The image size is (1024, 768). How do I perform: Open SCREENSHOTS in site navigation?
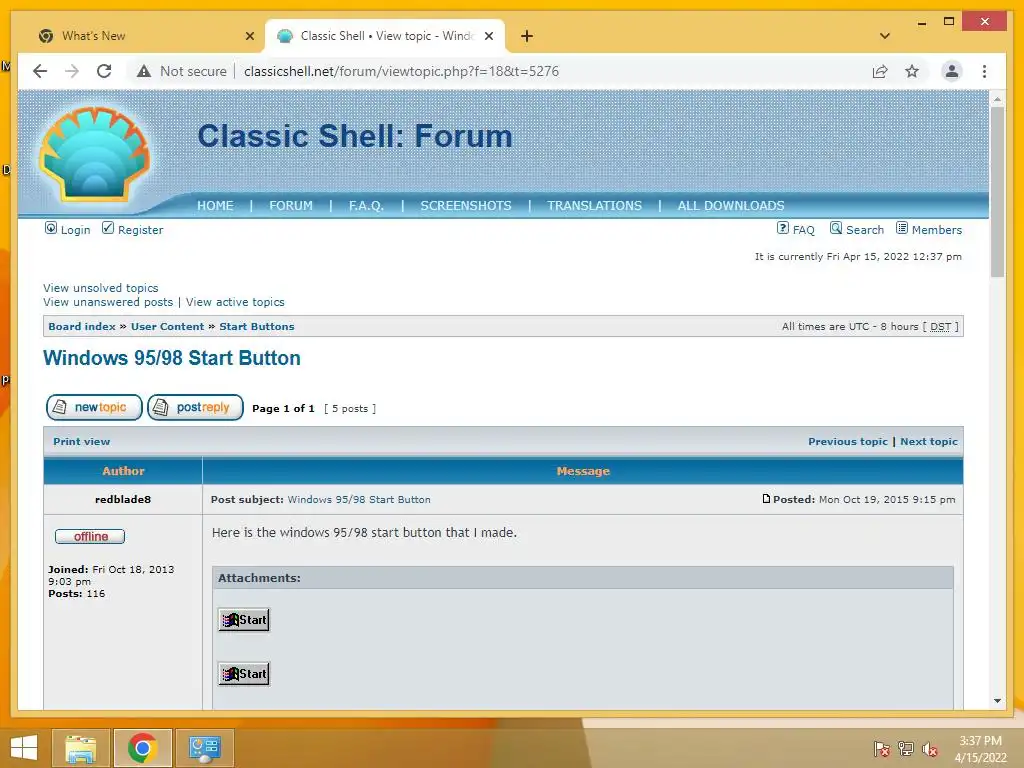(x=466, y=206)
